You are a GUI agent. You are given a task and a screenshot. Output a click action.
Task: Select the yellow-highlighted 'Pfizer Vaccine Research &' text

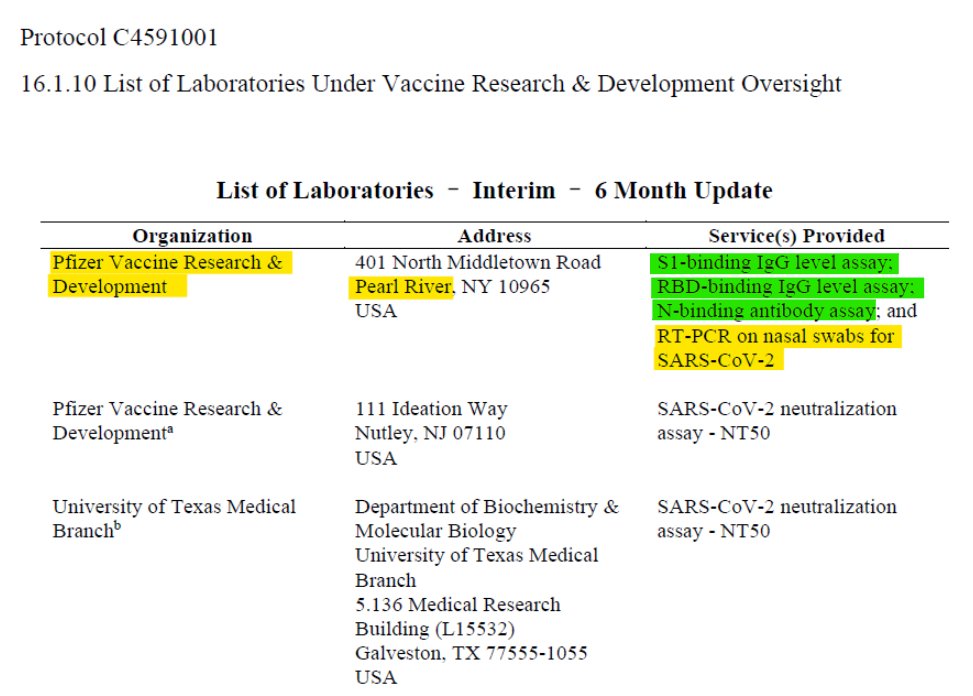[x=168, y=262]
